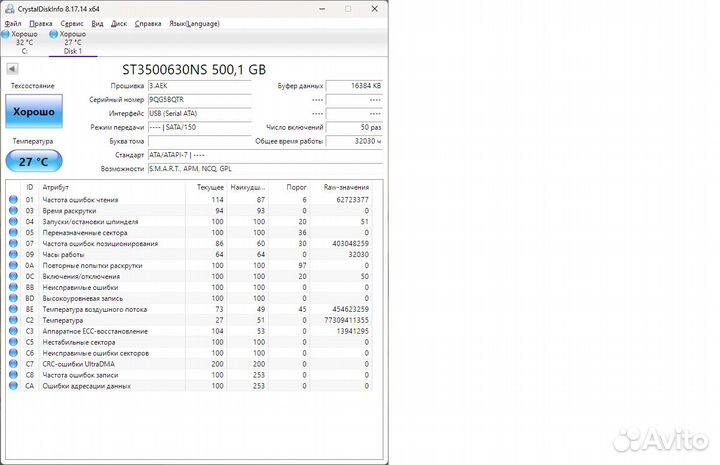Select the raw value 62723377
Viewport: 720px width, 465px height.
353,200
